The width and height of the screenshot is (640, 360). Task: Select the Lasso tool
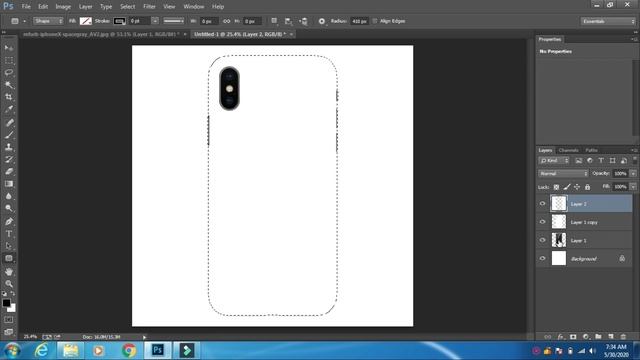pos(9,73)
